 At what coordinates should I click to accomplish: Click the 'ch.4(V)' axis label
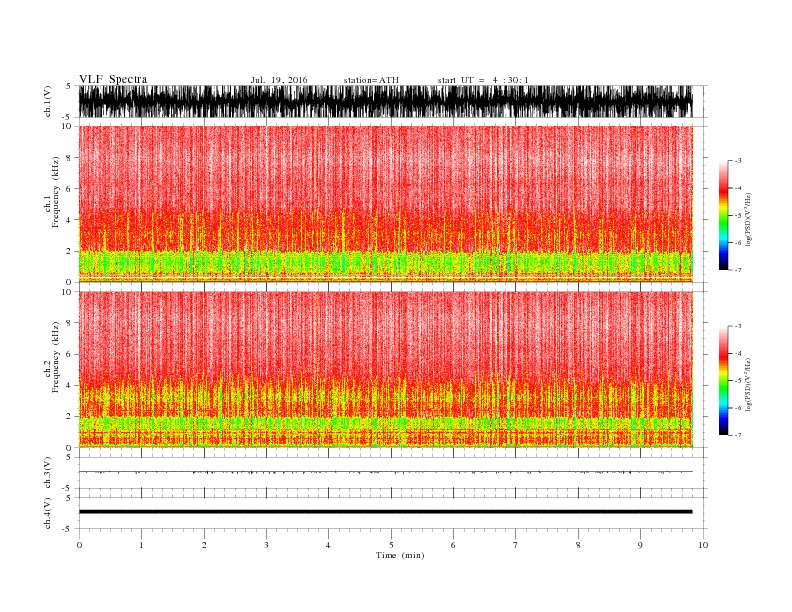click(x=48, y=513)
